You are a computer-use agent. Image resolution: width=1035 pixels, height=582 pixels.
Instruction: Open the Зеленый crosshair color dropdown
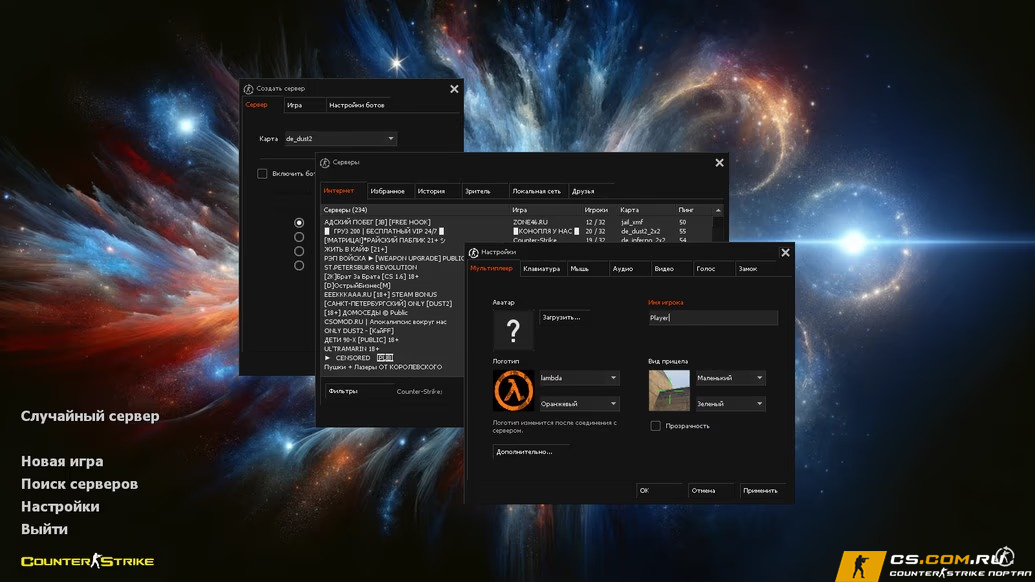pyautogui.click(x=730, y=403)
